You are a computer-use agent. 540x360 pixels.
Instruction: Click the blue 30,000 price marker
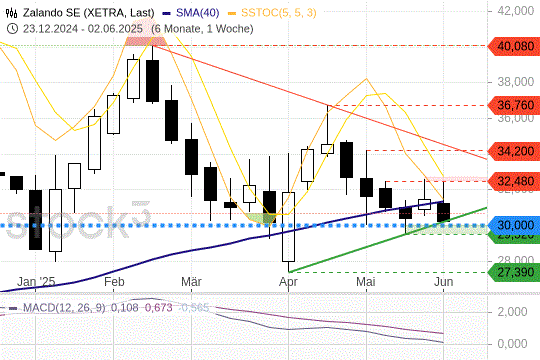(x=515, y=225)
